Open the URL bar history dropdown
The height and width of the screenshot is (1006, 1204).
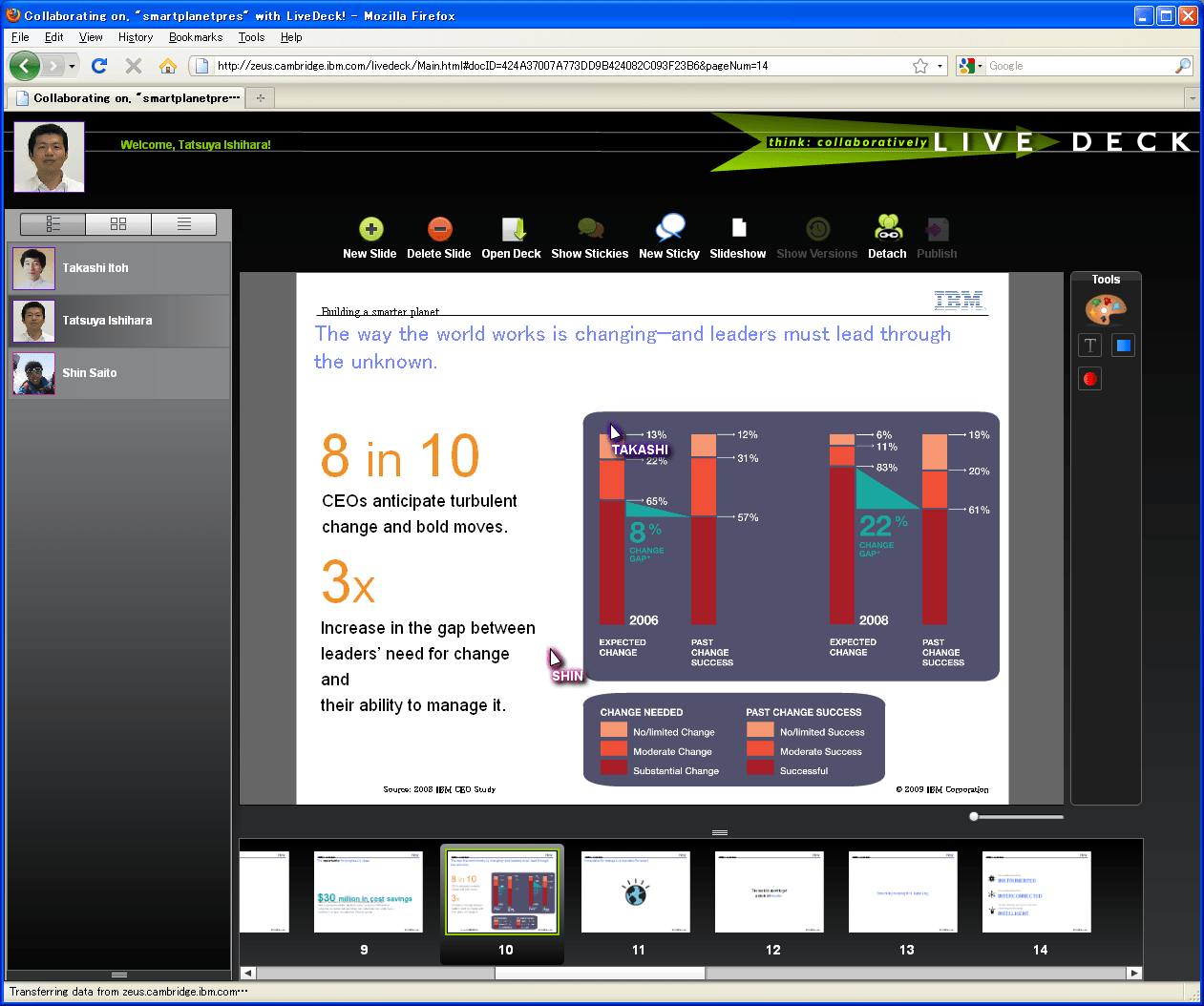(940, 66)
